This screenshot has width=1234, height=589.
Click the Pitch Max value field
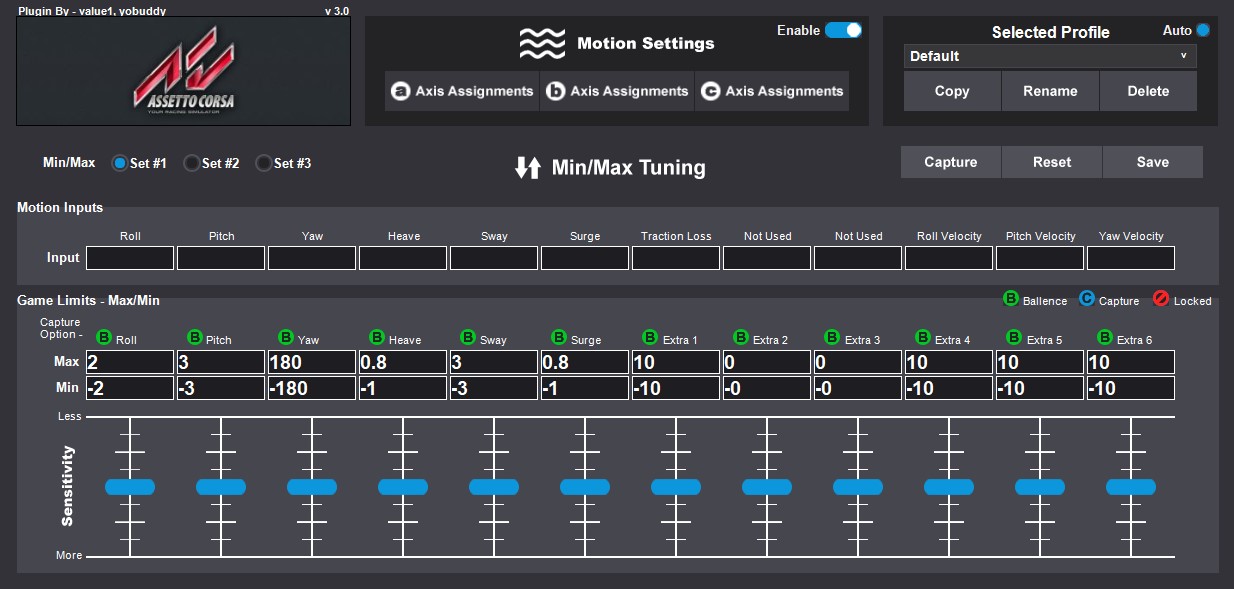[221, 362]
